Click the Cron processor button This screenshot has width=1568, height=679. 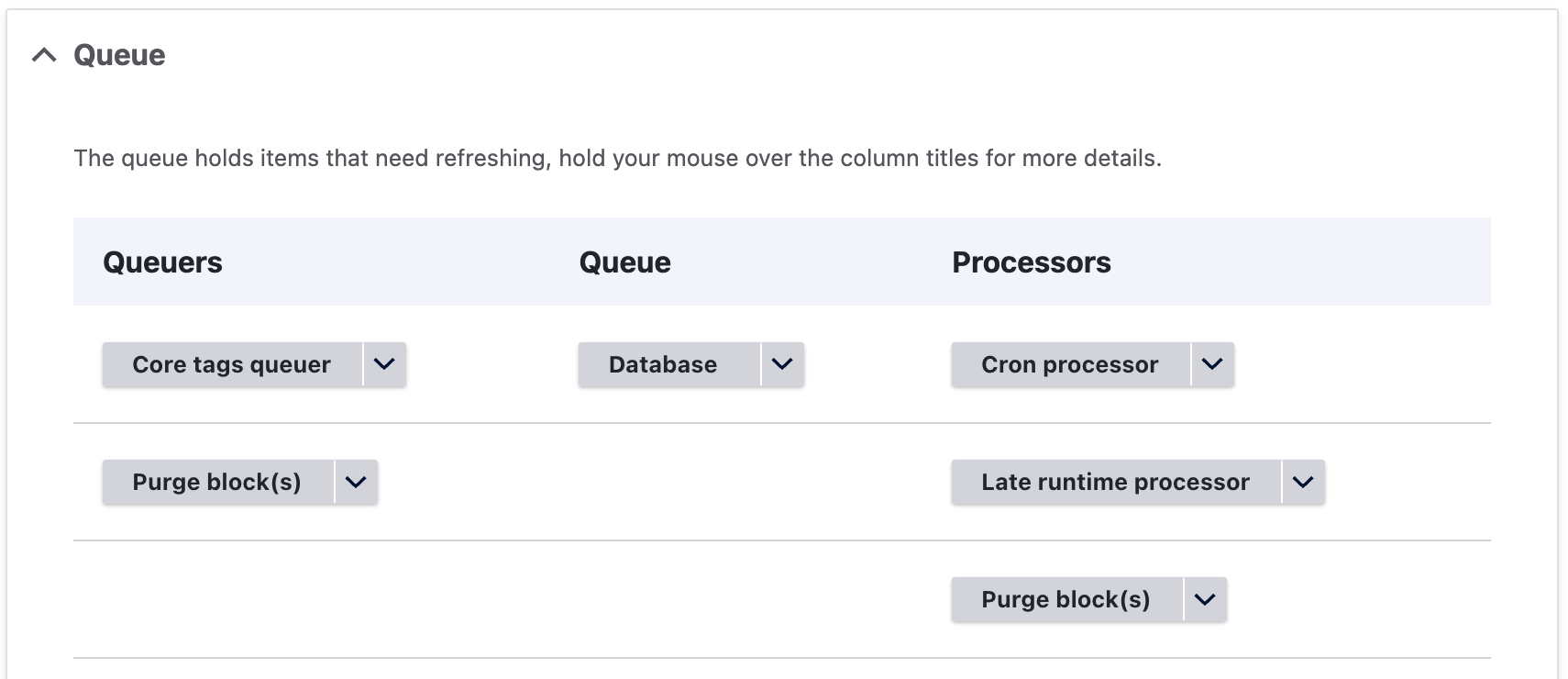1070,364
